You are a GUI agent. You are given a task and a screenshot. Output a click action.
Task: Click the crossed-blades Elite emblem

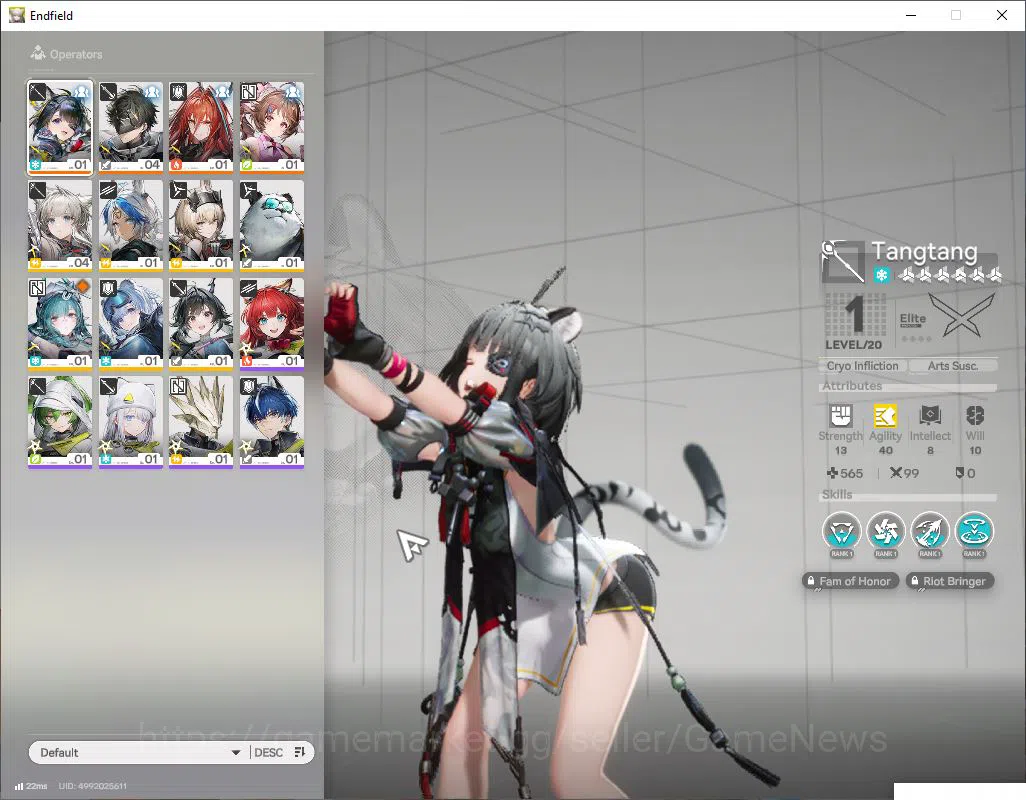[x=961, y=315]
